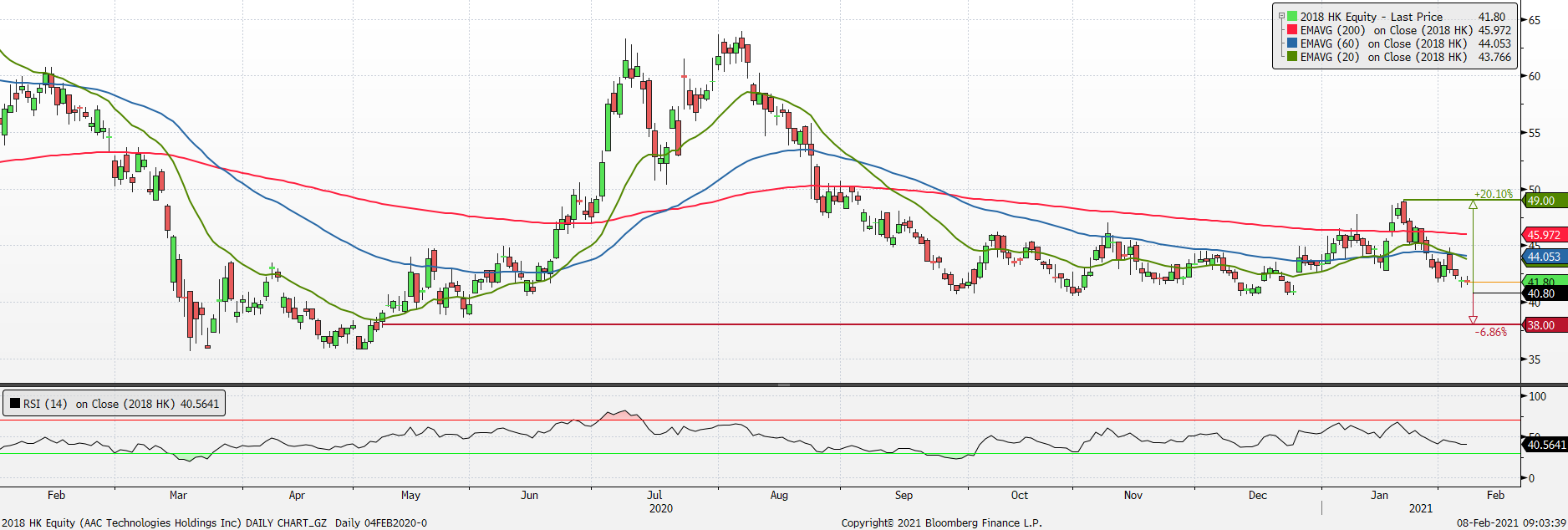
Task: Click the 'Jan' date axis label
Action: point(1379,495)
